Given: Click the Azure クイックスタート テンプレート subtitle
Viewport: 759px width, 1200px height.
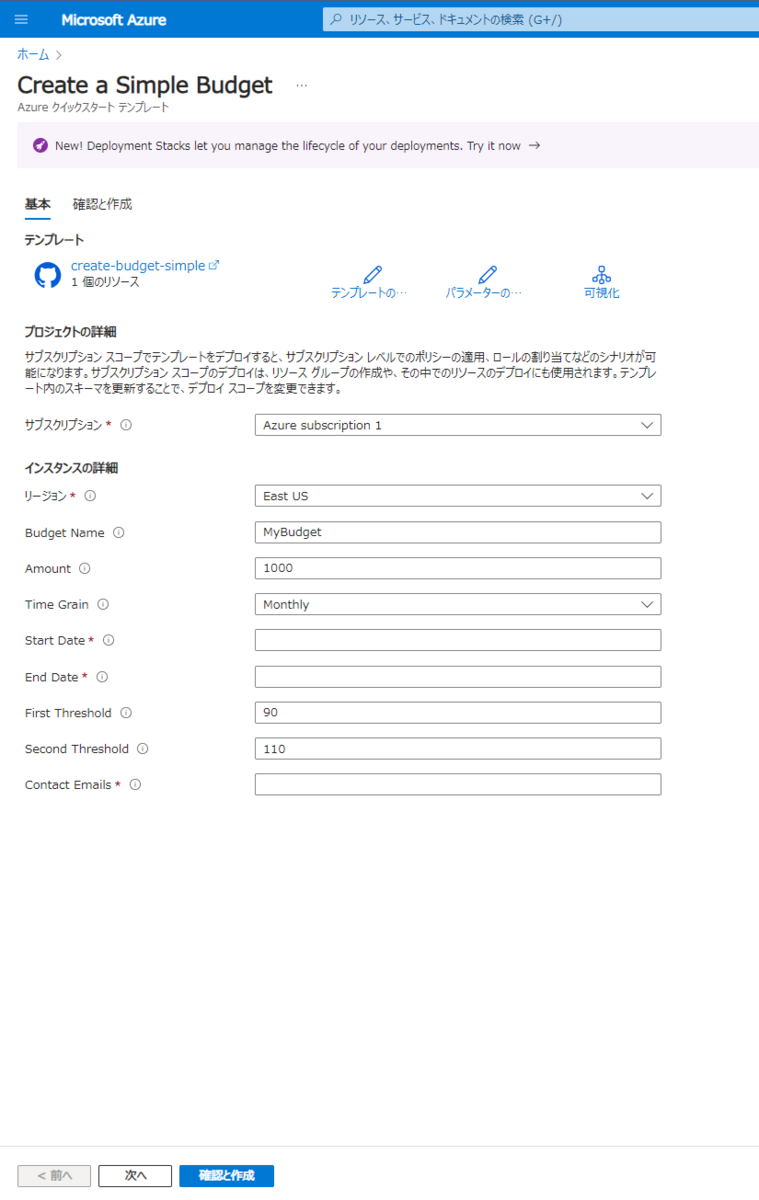Looking at the screenshot, I should click(93, 107).
